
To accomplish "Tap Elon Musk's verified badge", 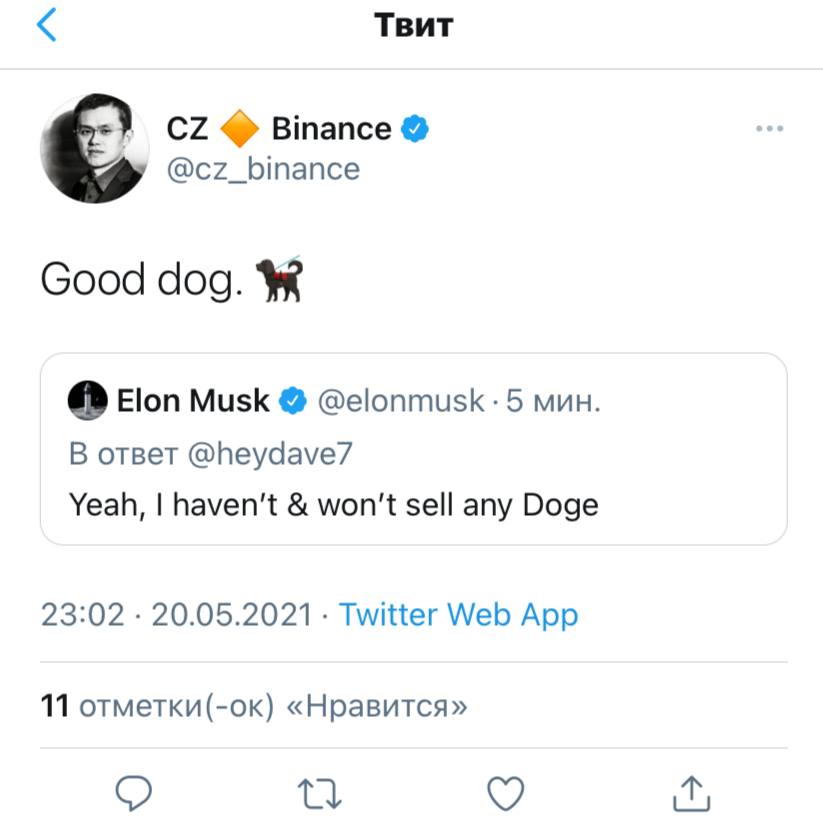I will point(293,401).
